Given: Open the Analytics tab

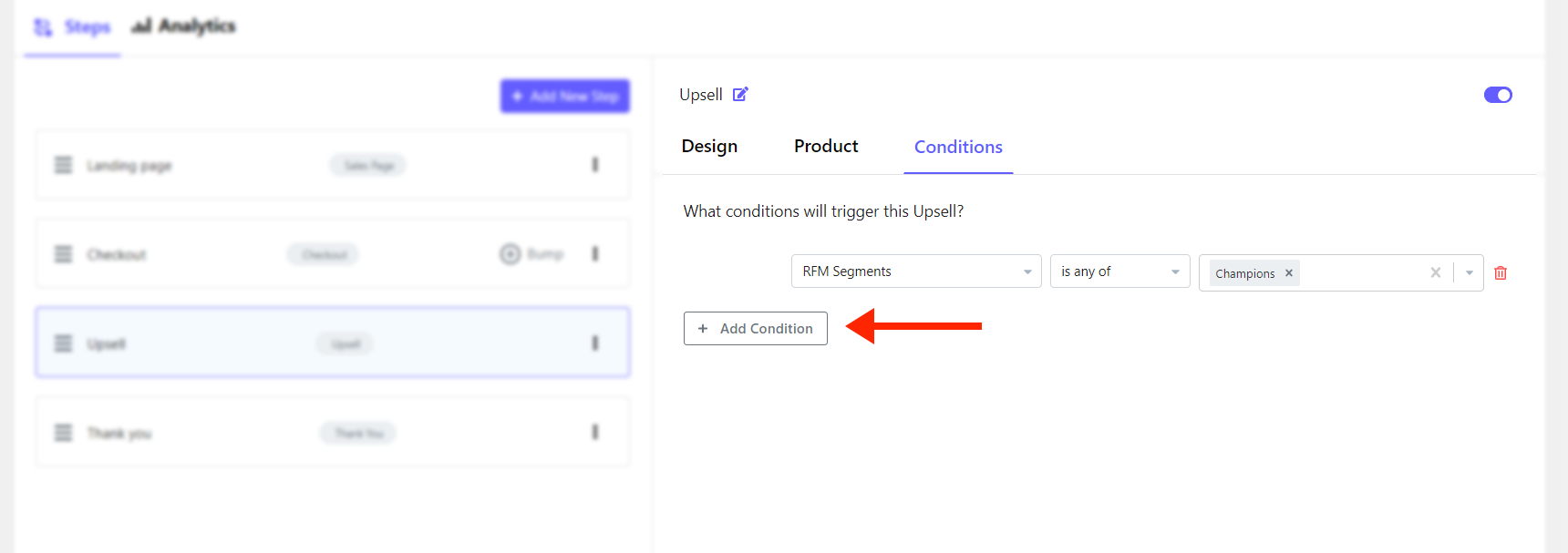Looking at the screenshot, I should pos(183,26).
